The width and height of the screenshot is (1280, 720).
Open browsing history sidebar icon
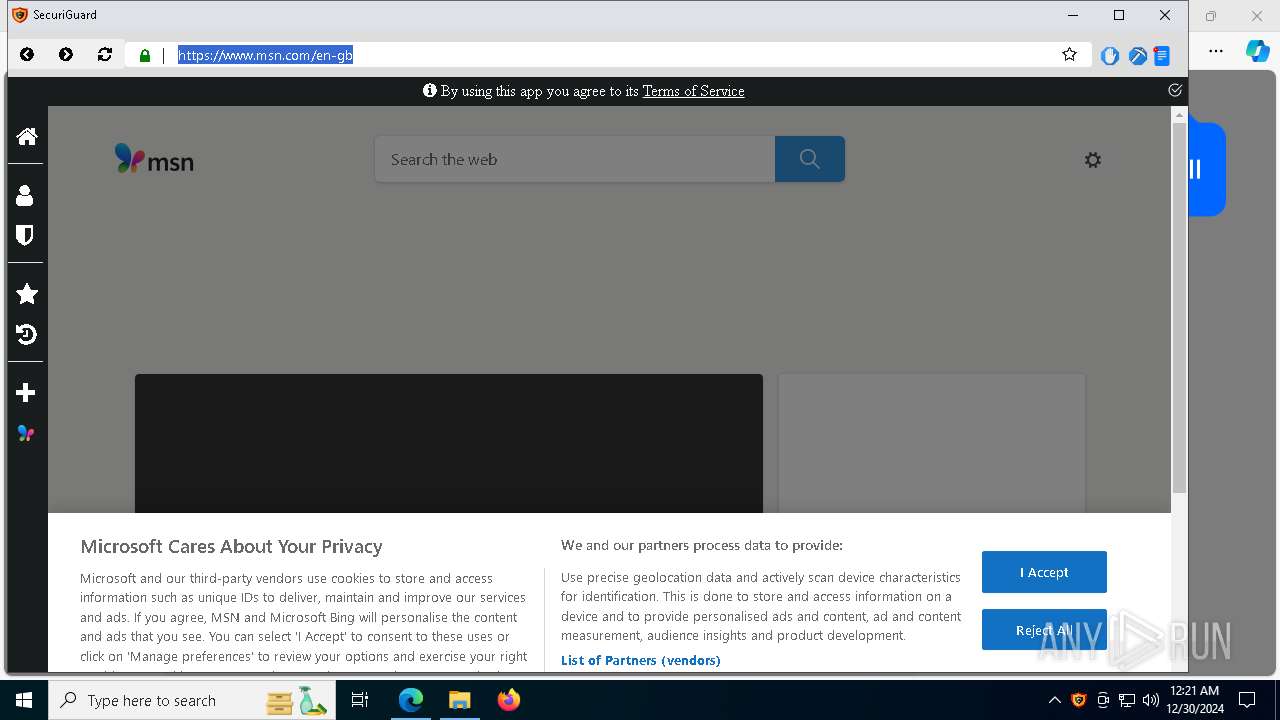coord(27,334)
